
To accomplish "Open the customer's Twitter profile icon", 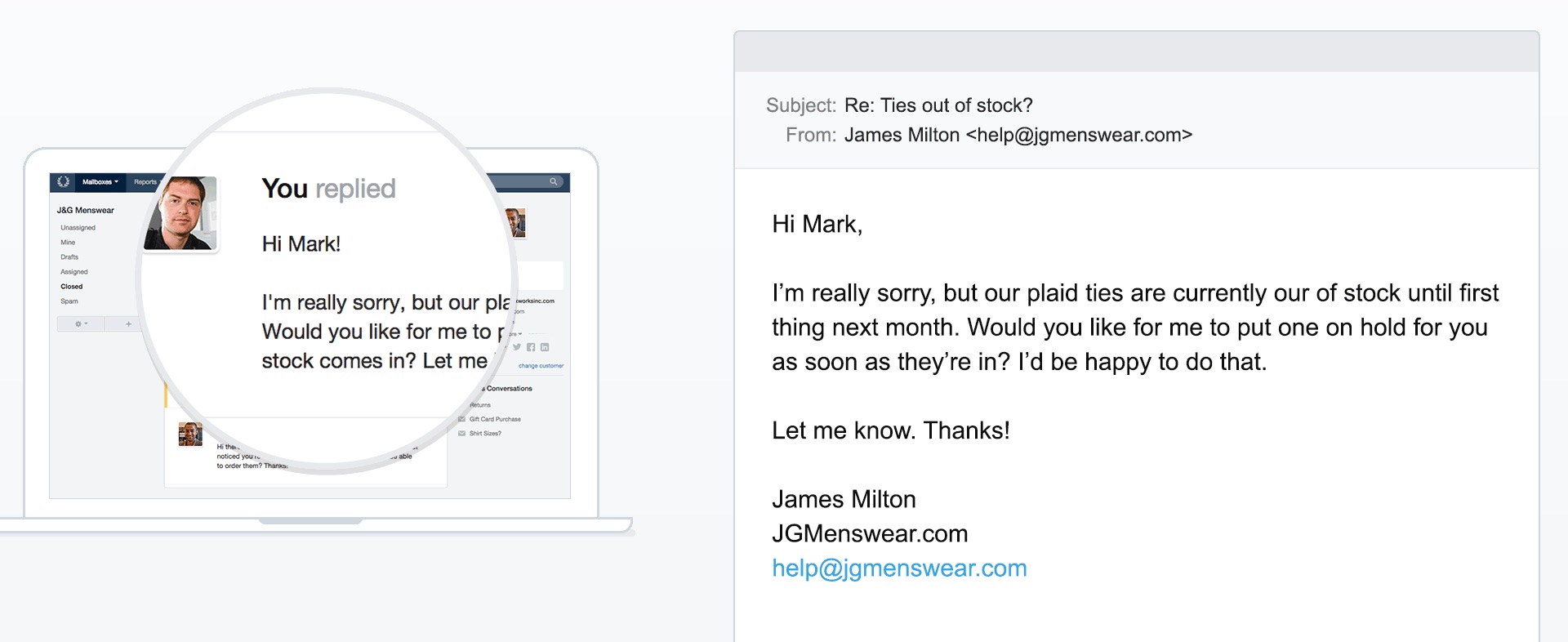I will click(517, 347).
